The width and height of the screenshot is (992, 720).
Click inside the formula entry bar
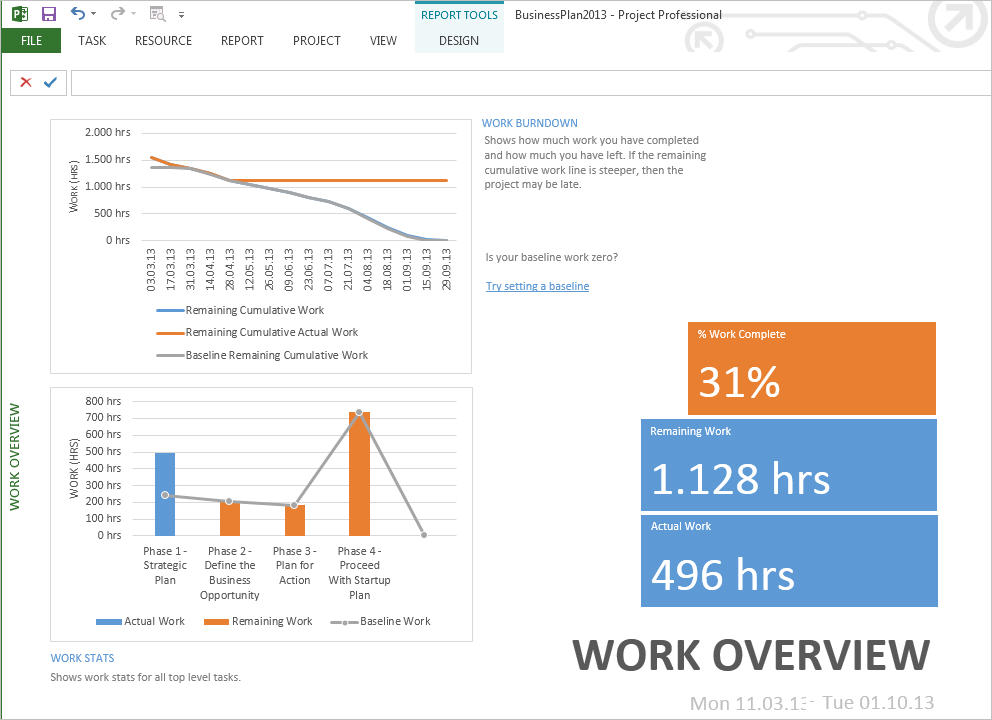[x=530, y=83]
